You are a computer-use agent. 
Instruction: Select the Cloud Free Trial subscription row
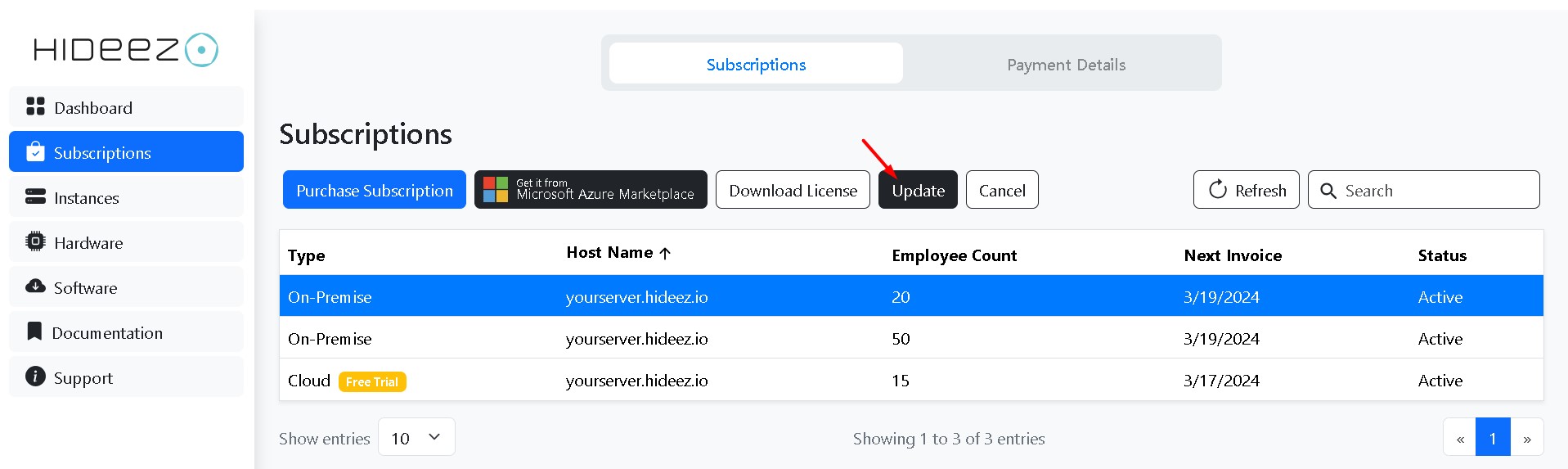coord(911,380)
